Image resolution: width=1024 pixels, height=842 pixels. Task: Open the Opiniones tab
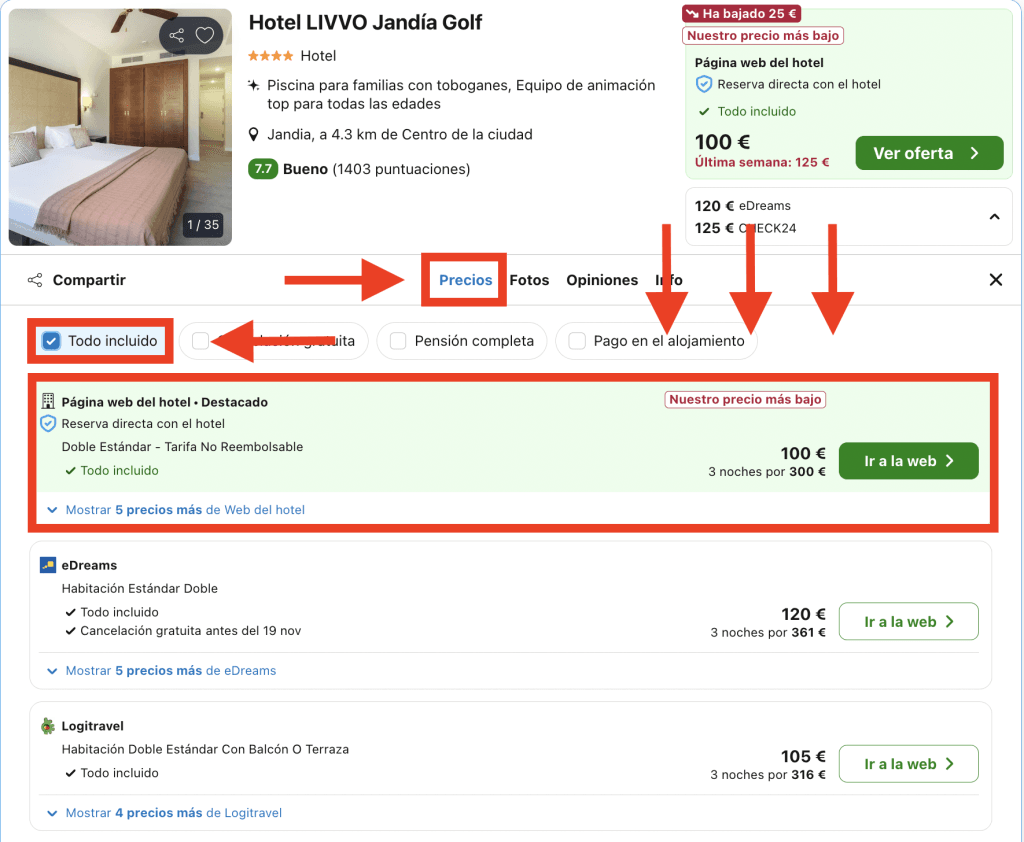tap(602, 280)
